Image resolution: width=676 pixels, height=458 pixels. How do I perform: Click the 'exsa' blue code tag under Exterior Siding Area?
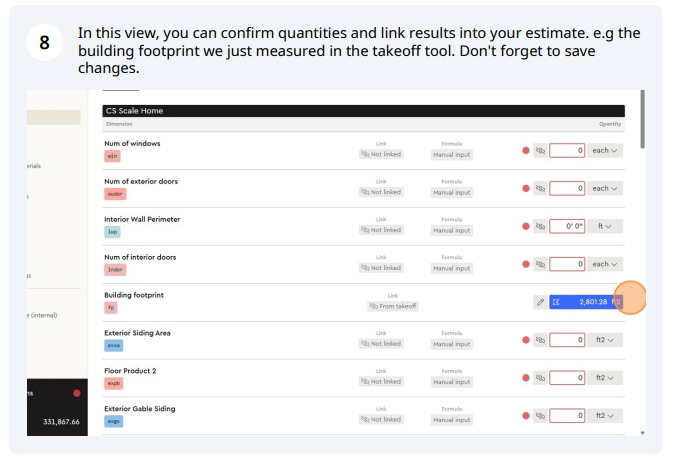(113, 346)
